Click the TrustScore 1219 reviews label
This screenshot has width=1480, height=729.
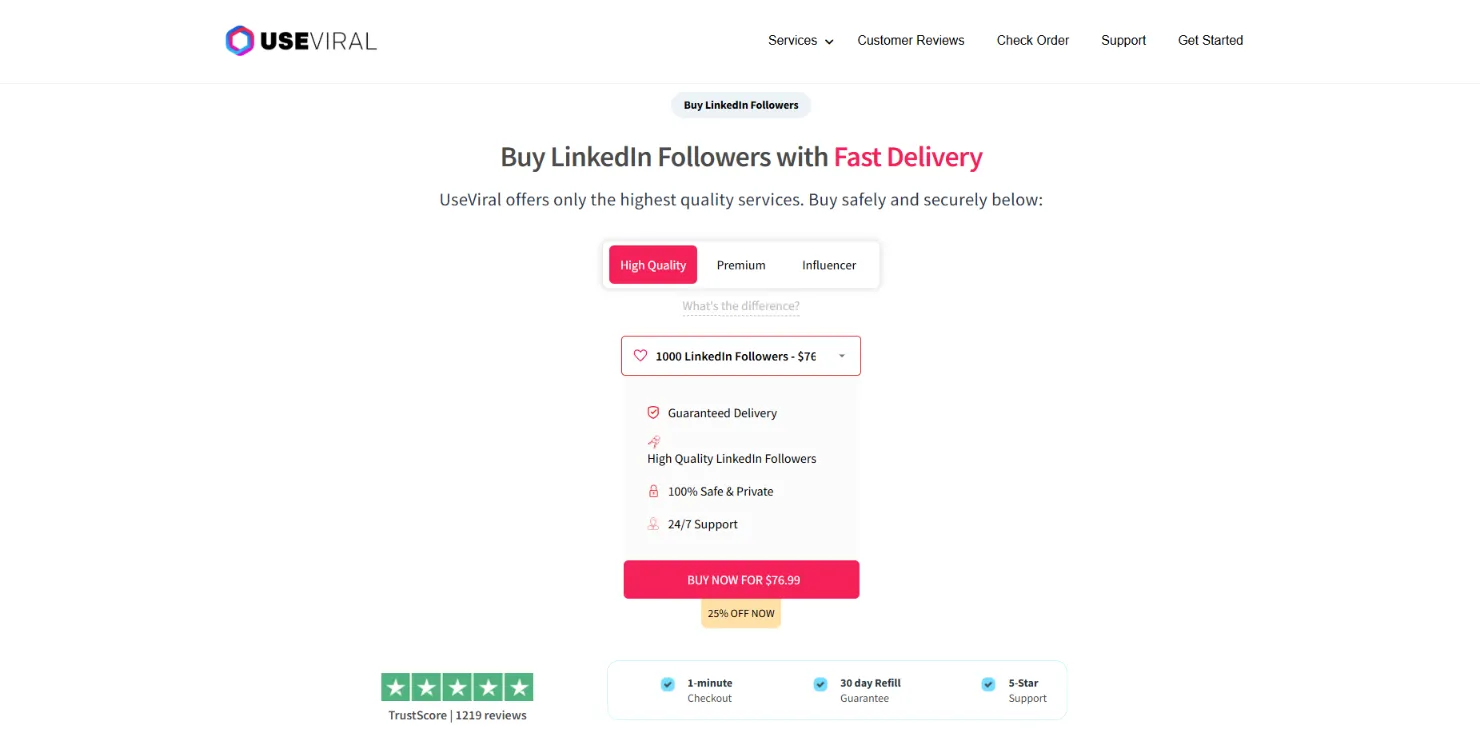(x=456, y=715)
